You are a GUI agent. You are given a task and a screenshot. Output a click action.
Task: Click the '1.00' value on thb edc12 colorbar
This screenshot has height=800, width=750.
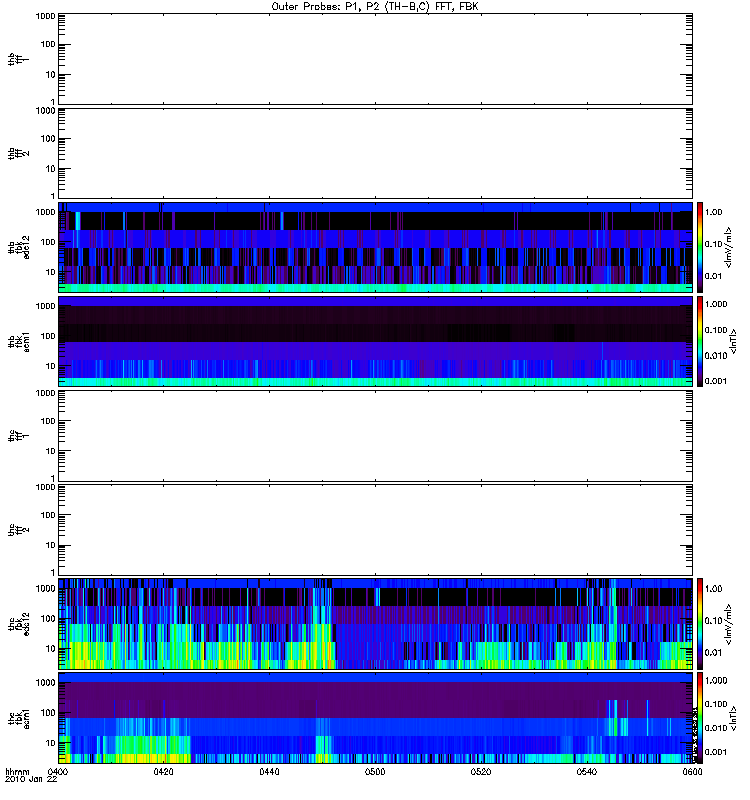pyautogui.click(x=714, y=212)
